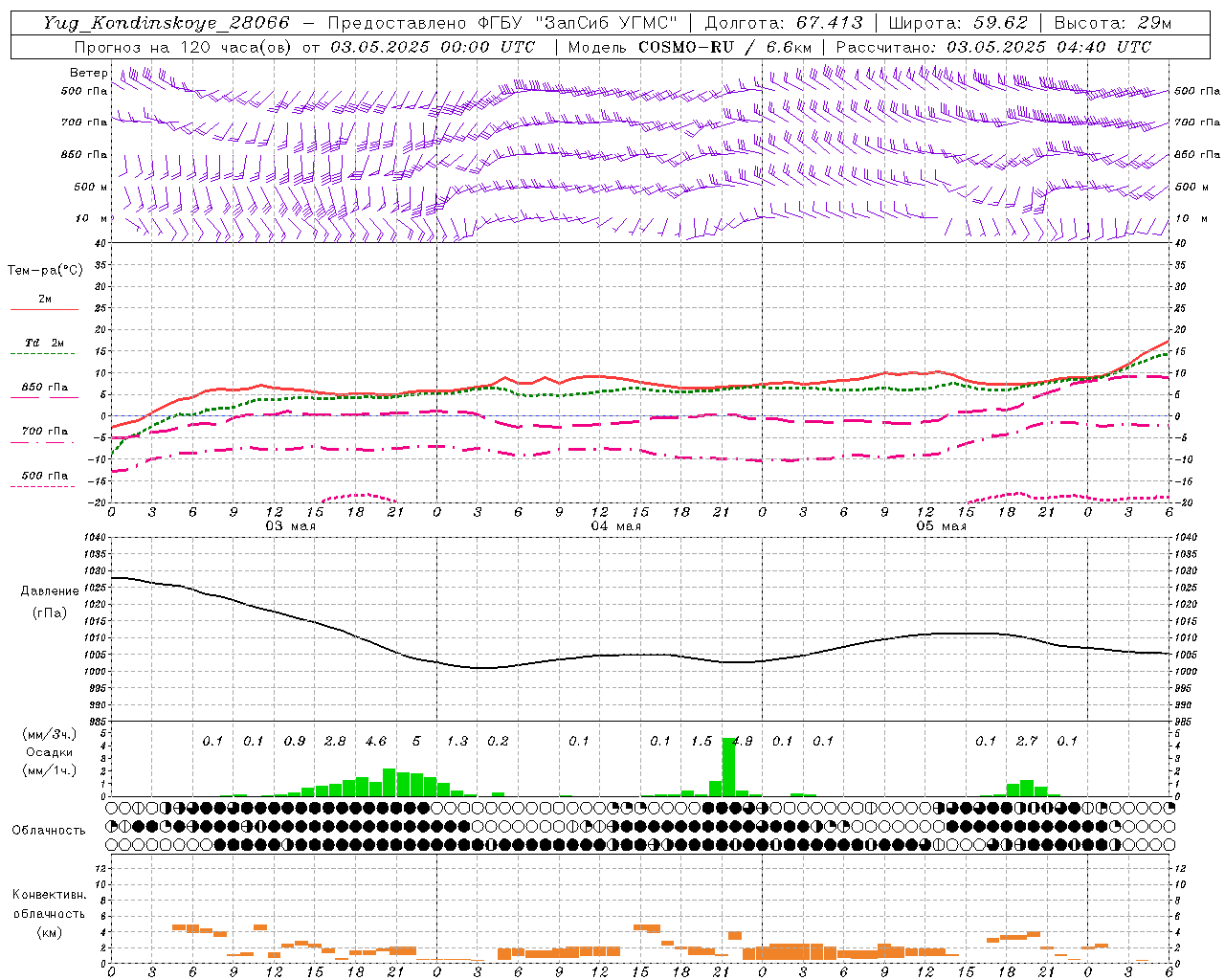Click the Рассчитано: 03.05.2025 04:40 UTC text
This screenshot has height=980, width=1225.
pos(993,47)
